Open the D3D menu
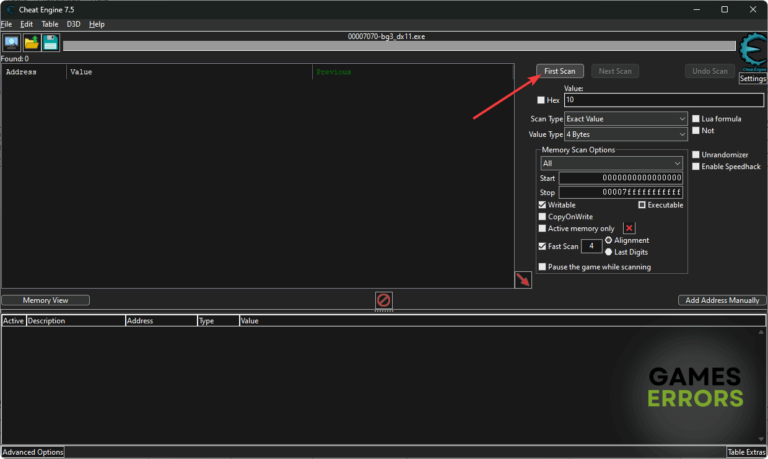 point(73,23)
